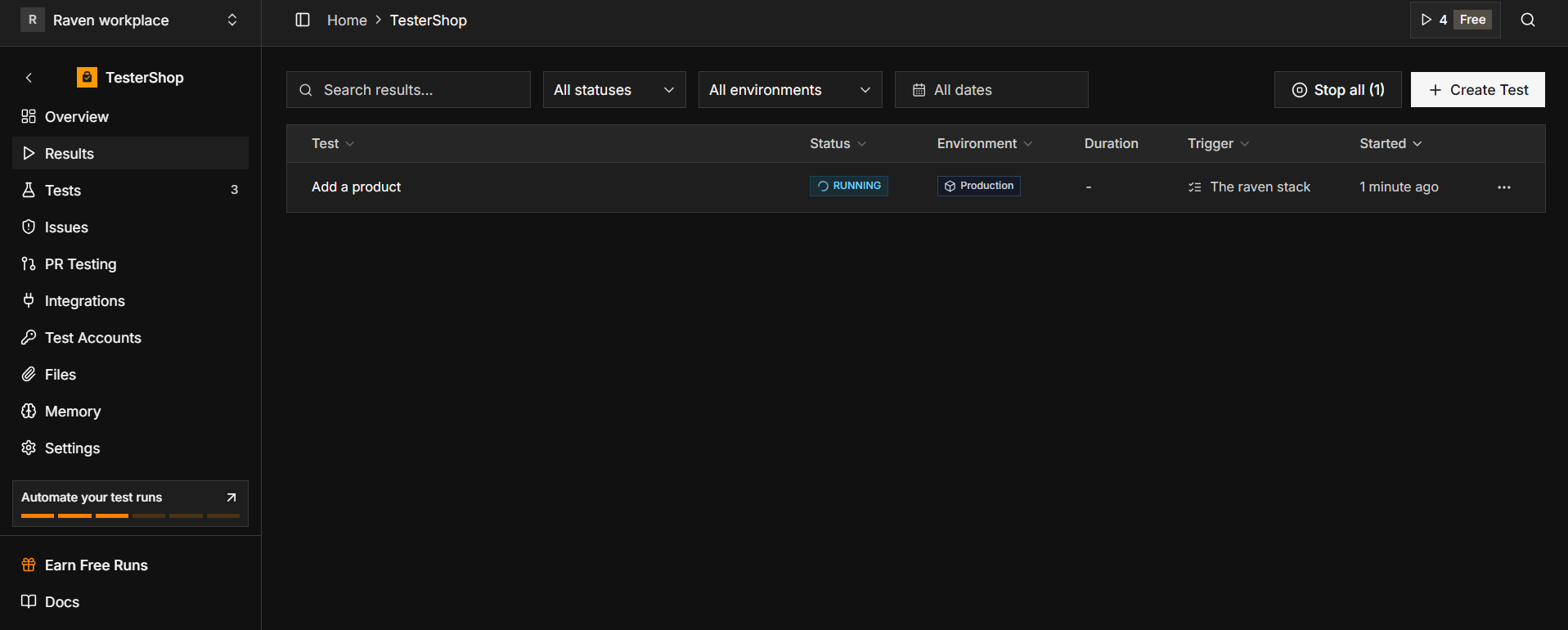Click the Free plan badge
The image size is (1568, 630).
(1472, 20)
